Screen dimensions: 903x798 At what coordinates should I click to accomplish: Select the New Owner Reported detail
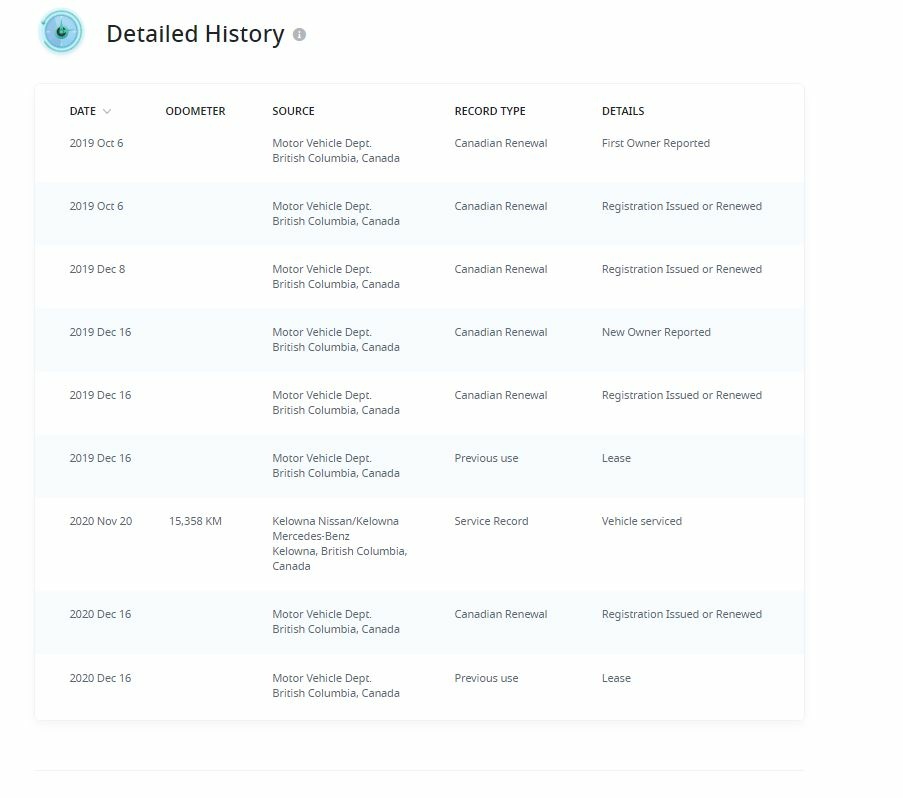(x=656, y=332)
